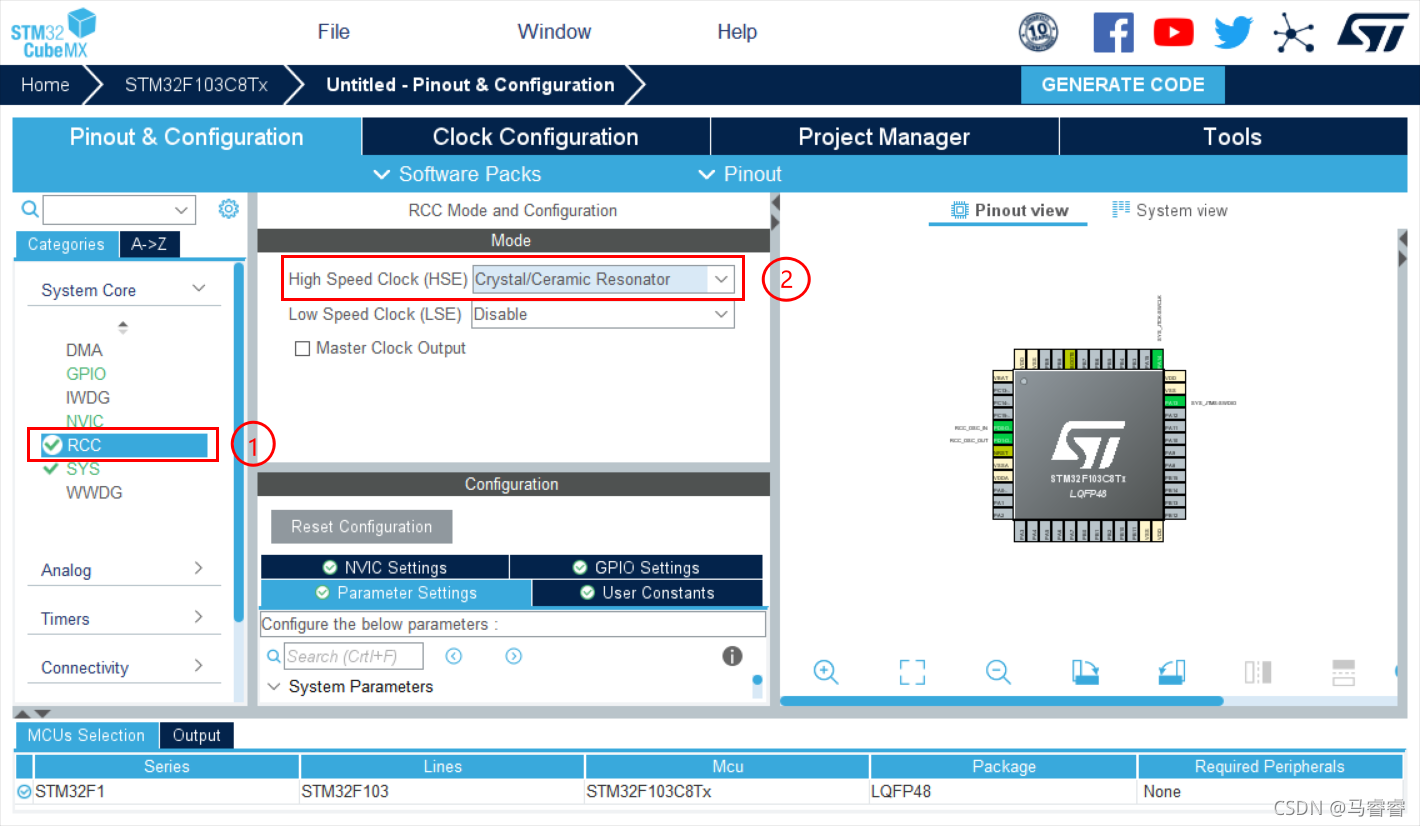
Task: Click the parameter info icon
Action: (x=732, y=656)
